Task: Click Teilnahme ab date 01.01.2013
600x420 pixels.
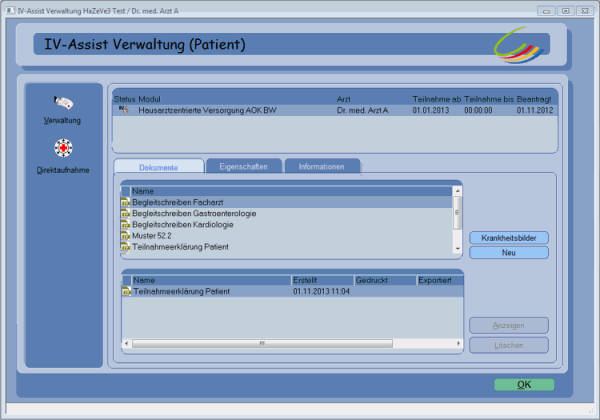Action: click(x=430, y=110)
